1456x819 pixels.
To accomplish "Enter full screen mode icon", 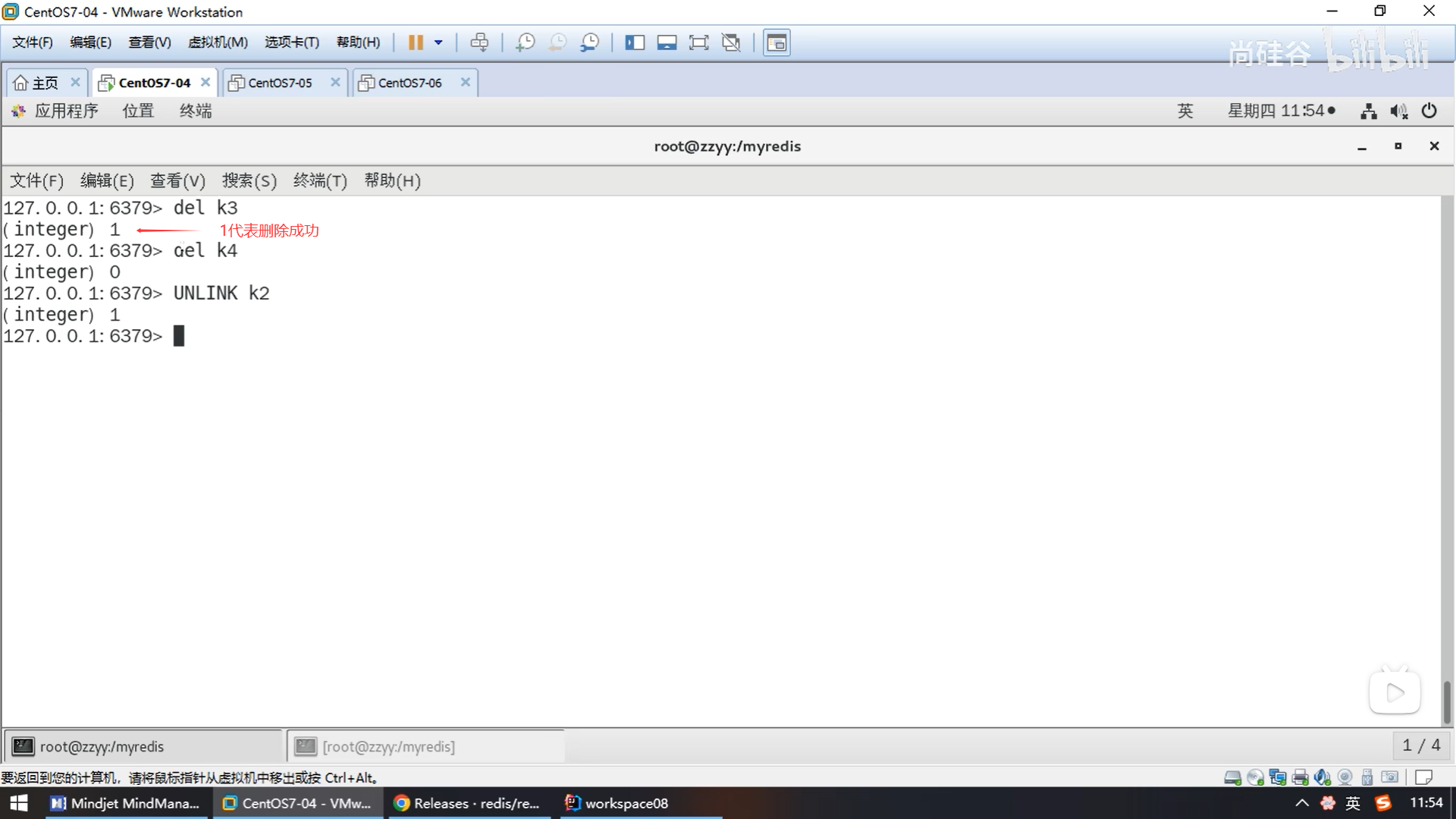I will (698, 42).
